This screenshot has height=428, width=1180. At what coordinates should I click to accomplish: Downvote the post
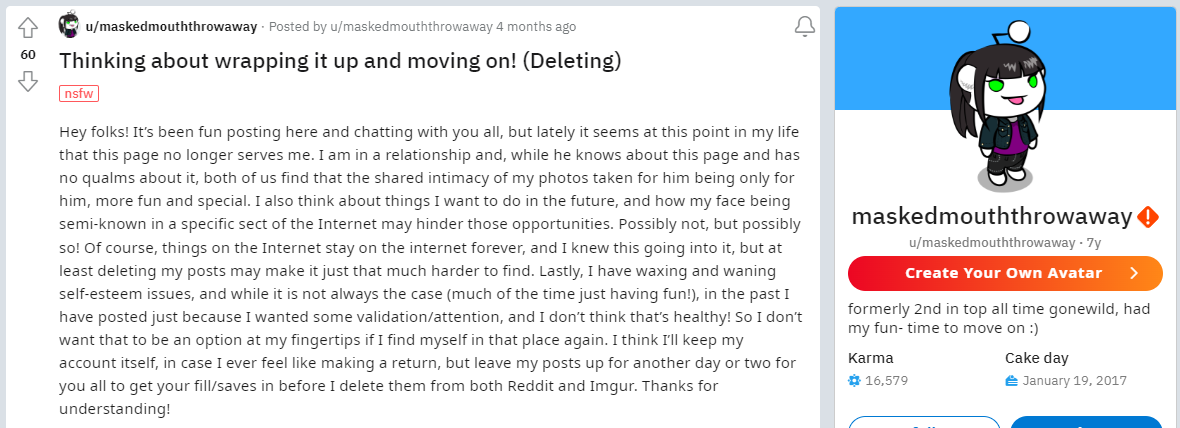pos(28,80)
